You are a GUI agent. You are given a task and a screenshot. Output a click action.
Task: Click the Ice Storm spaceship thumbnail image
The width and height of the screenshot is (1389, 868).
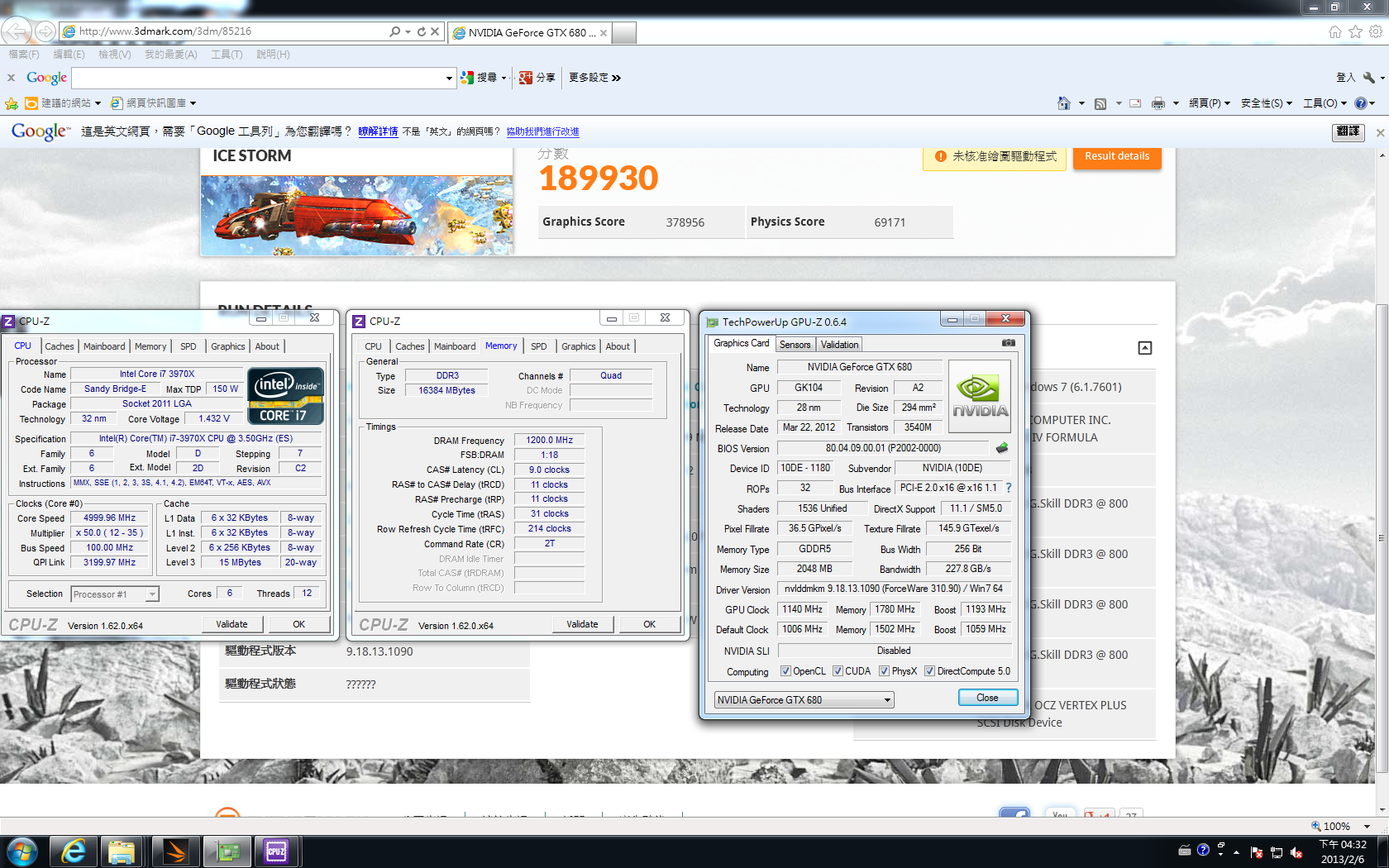[356, 215]
